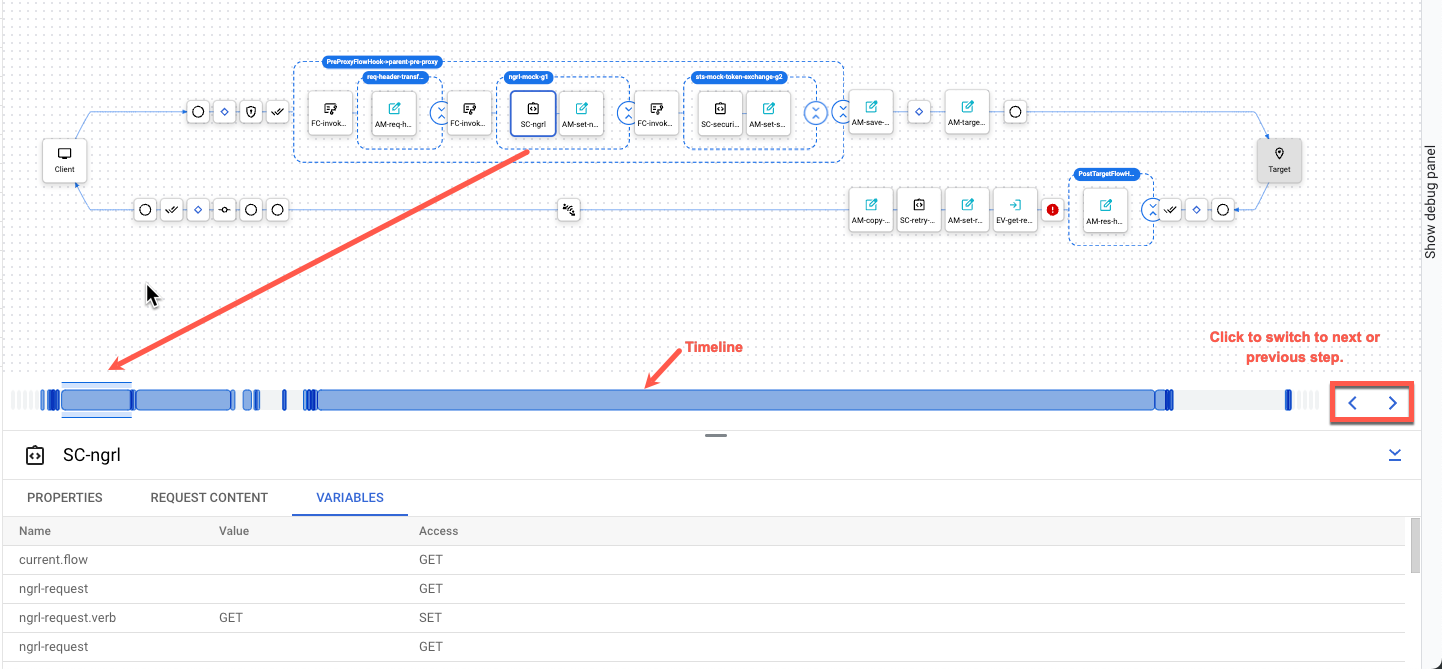Select the Target endpoint node

(1279, 160)
